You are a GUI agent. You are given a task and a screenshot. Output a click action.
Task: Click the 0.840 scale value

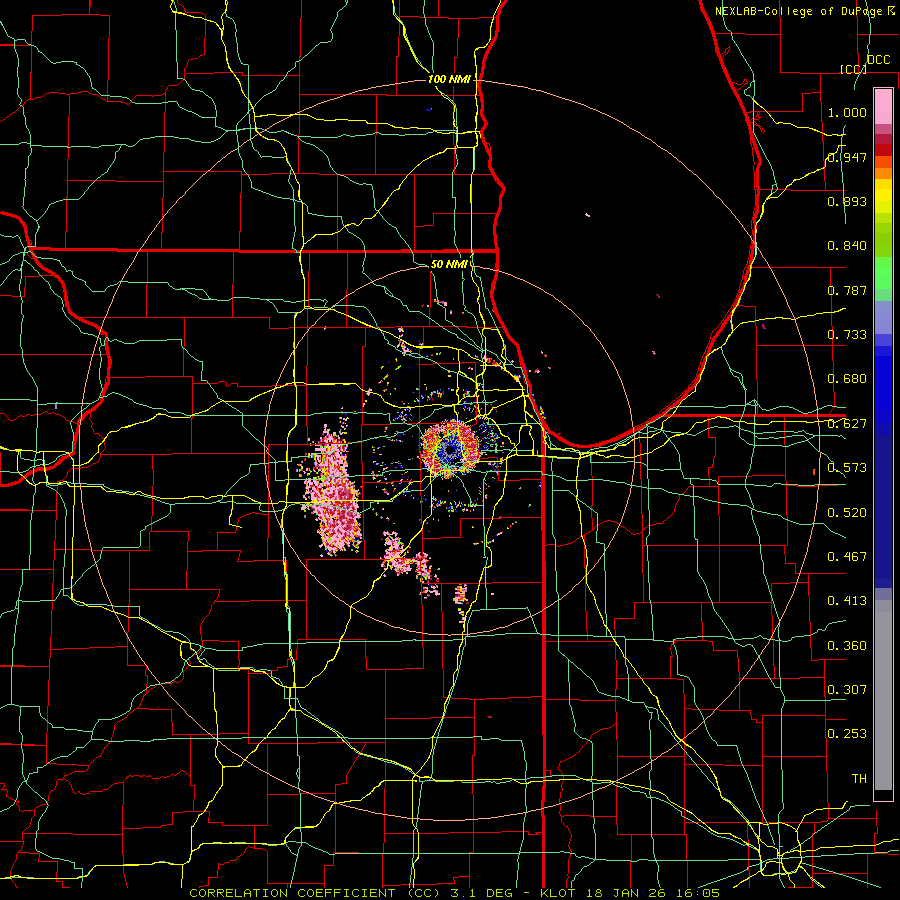847,246
